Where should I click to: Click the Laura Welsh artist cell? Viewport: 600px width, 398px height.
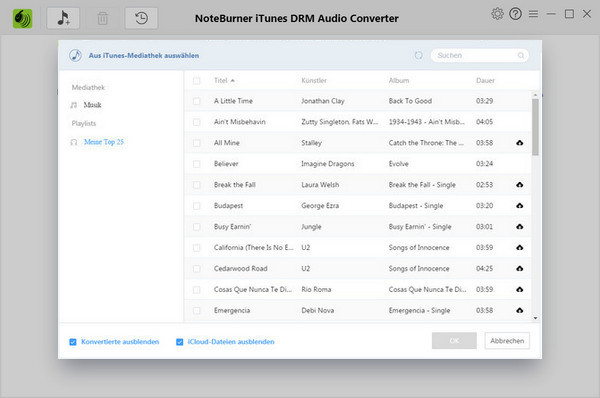coord(320,185)
